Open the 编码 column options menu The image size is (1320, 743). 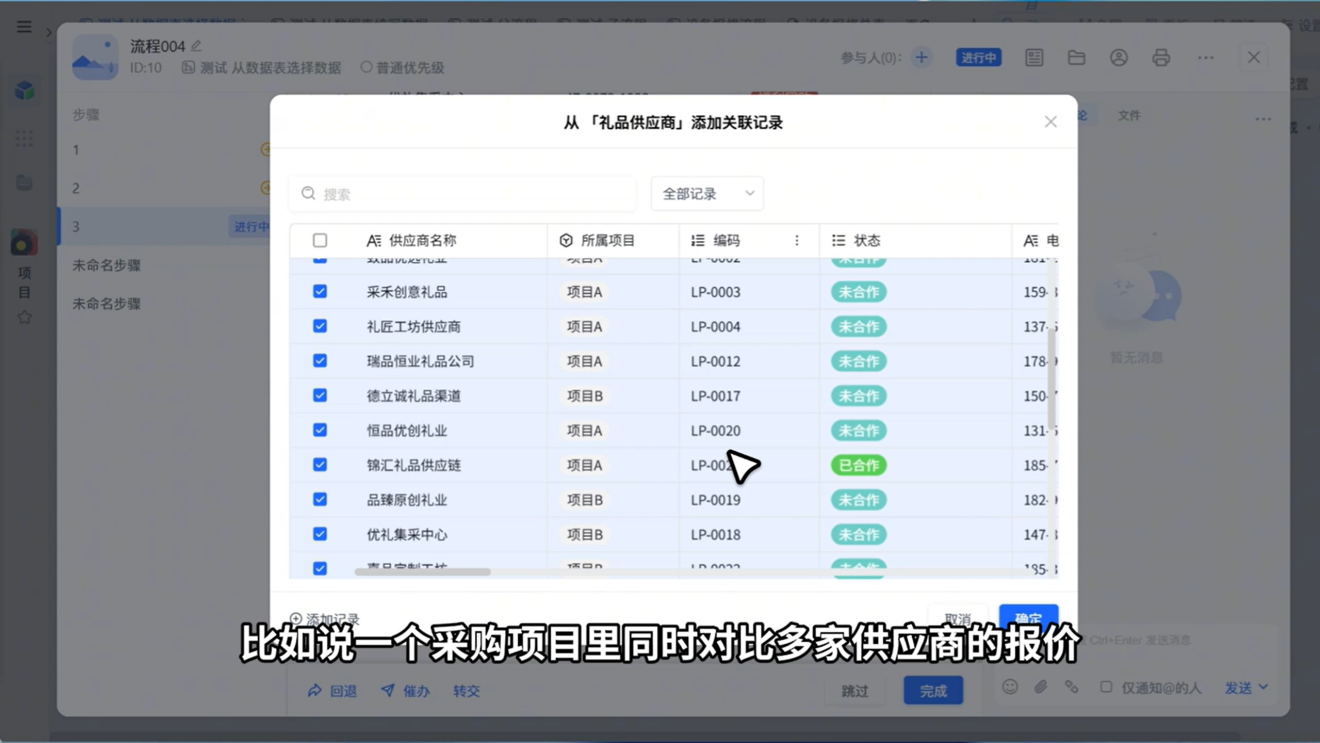[x=797, y=240]
